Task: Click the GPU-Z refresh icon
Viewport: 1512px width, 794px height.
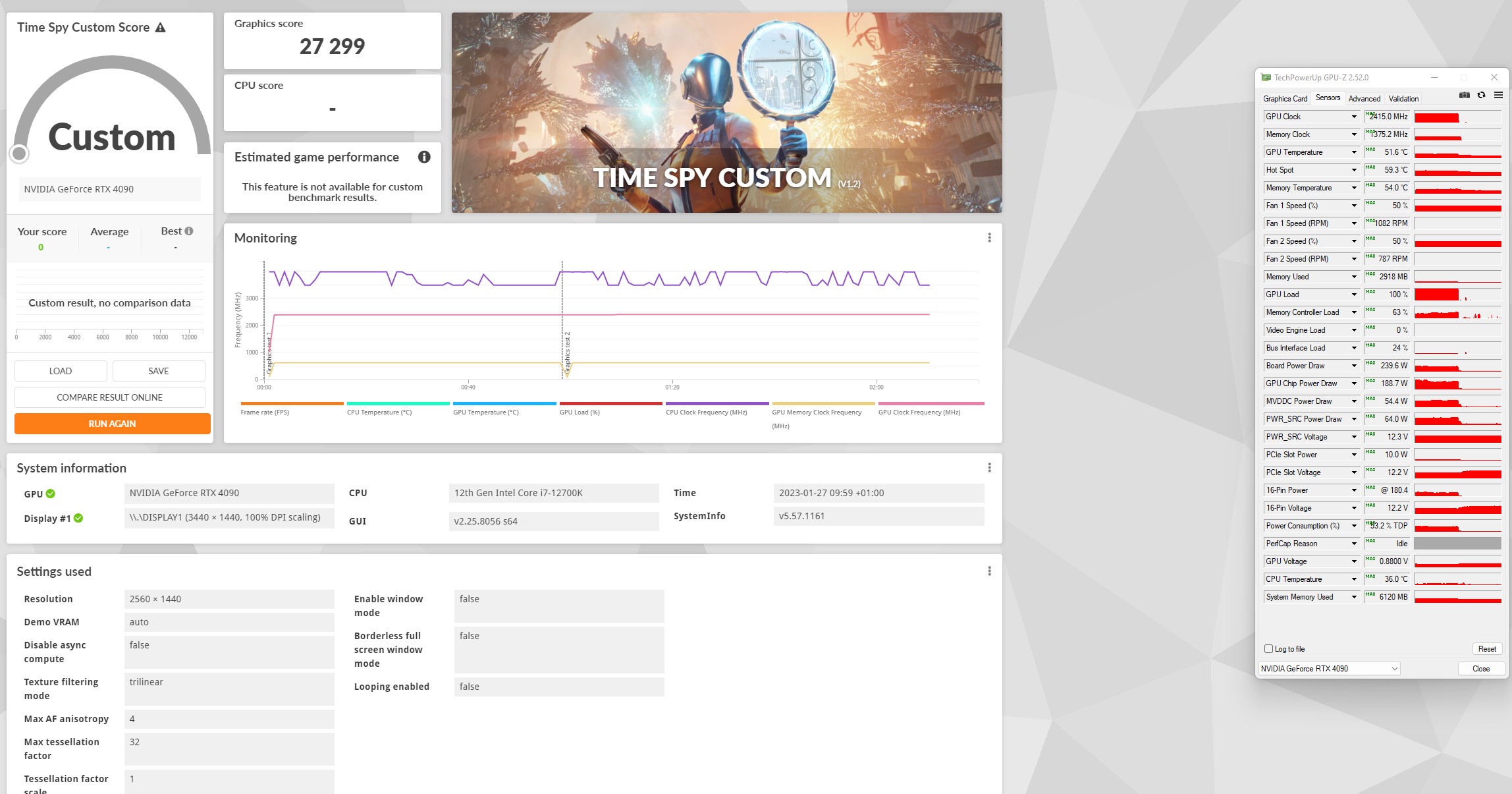Action: [x=1481, y=96]
